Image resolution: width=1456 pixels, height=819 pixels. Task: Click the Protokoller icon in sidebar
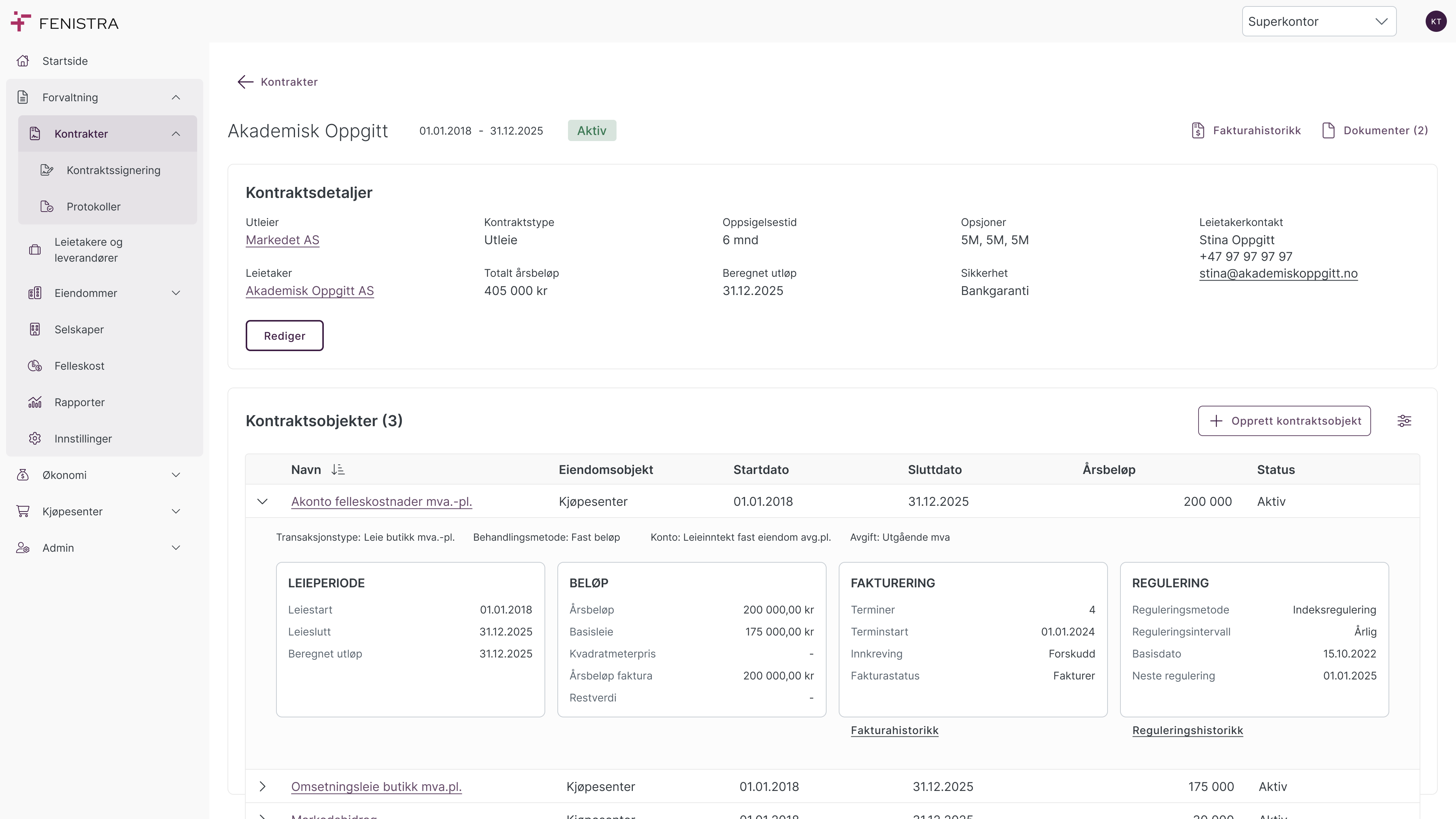tap(47, 206)
